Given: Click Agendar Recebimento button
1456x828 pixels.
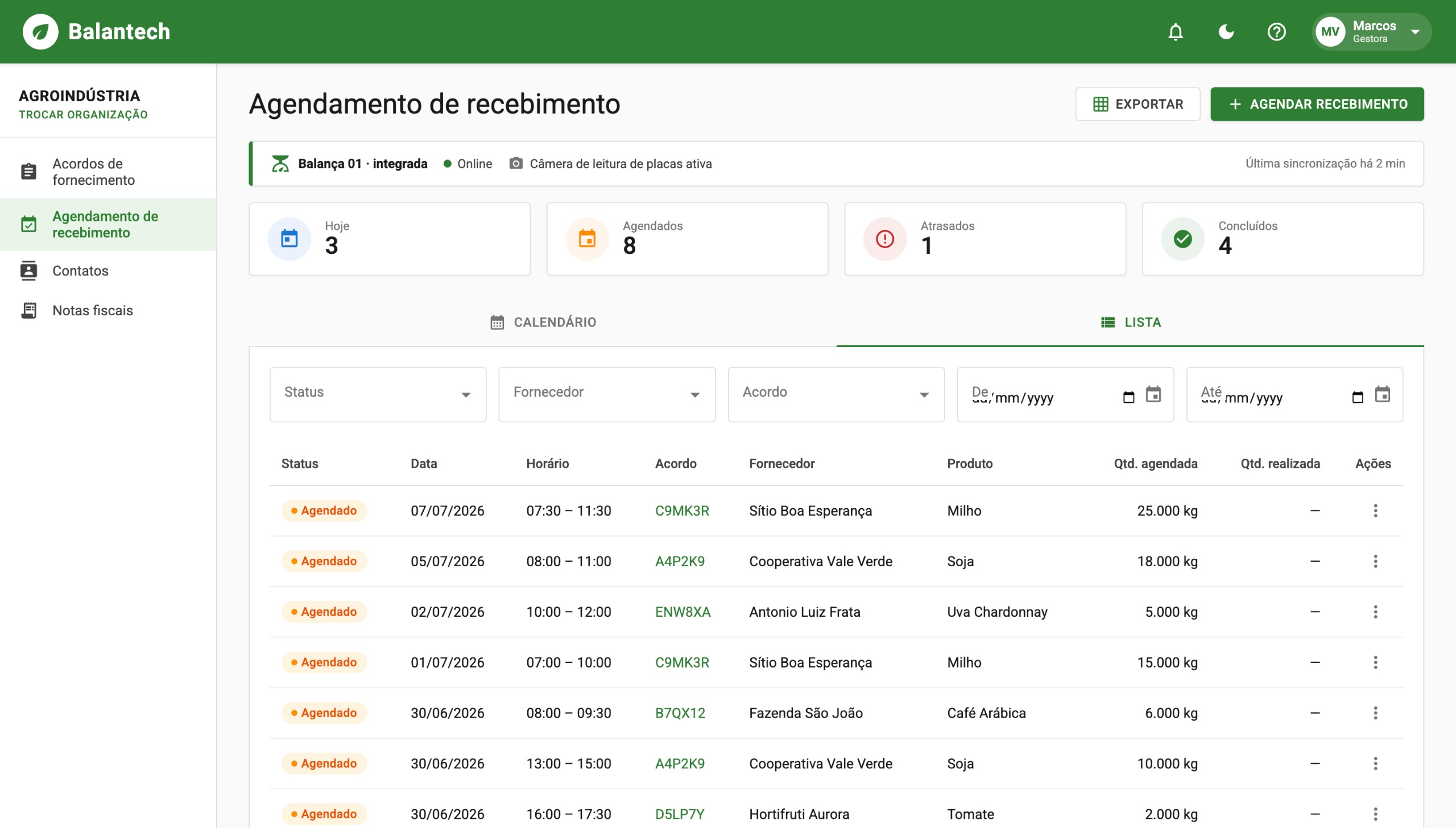Looking at the screenshot, I should [1317, 104].
